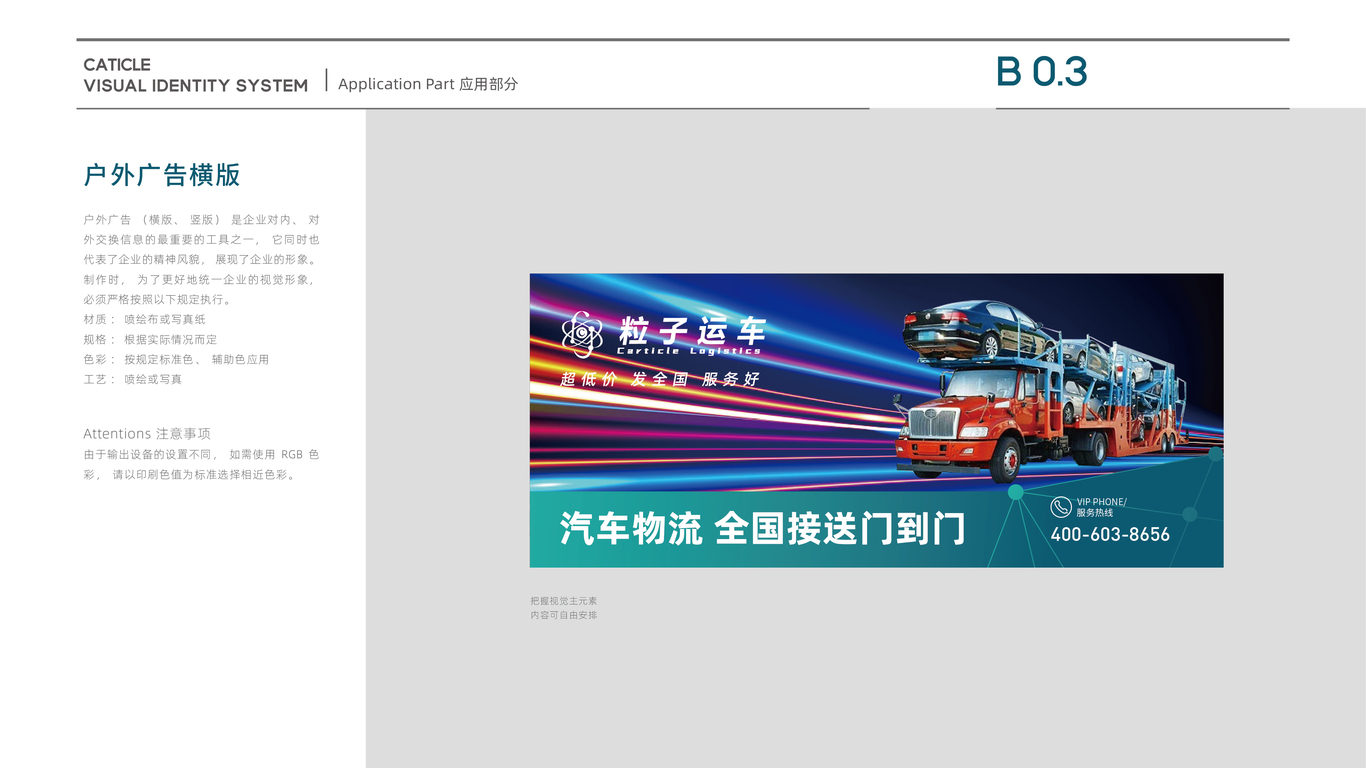
Task: Click the atom logo on the banner
Action: [x=582, y=334]
